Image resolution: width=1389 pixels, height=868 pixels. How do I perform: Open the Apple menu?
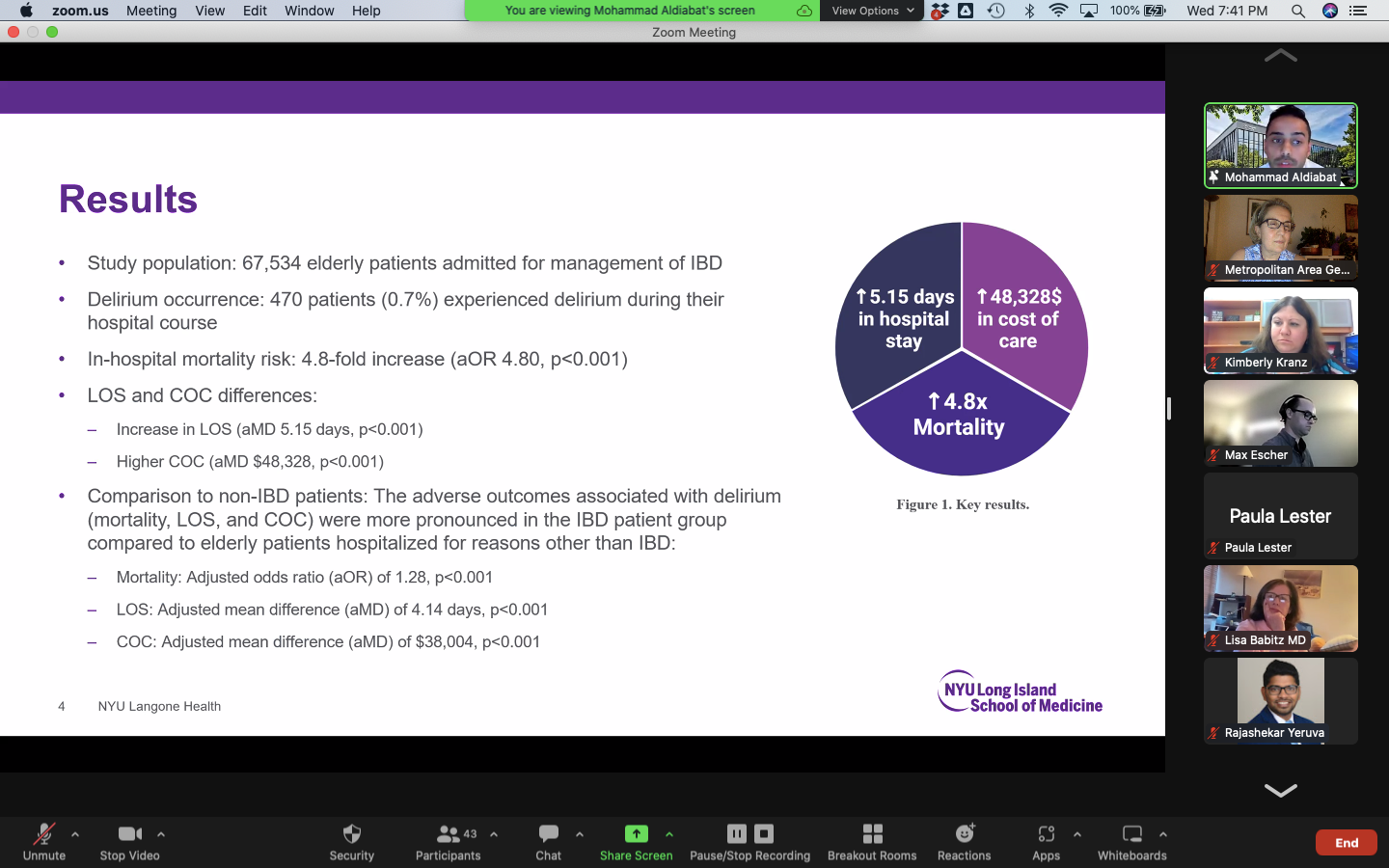pos(26,11)
